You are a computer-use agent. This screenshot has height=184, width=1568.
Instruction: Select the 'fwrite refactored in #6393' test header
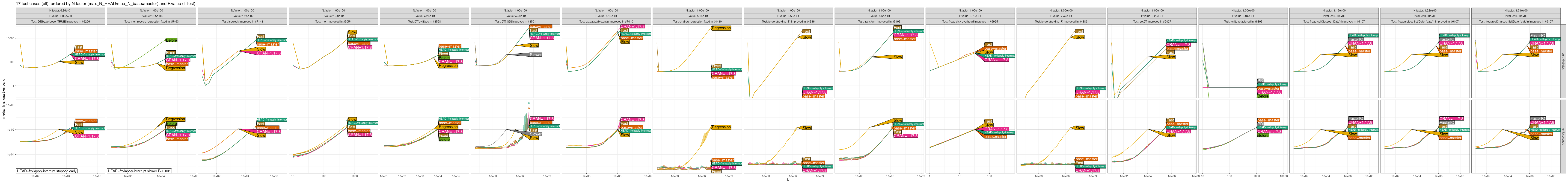pyautogui.click(x=1242, y=21)
